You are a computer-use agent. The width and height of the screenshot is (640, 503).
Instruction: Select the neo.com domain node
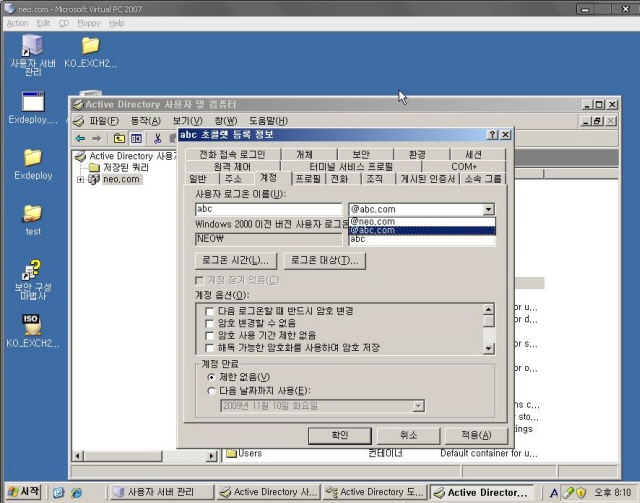[121, 179]
